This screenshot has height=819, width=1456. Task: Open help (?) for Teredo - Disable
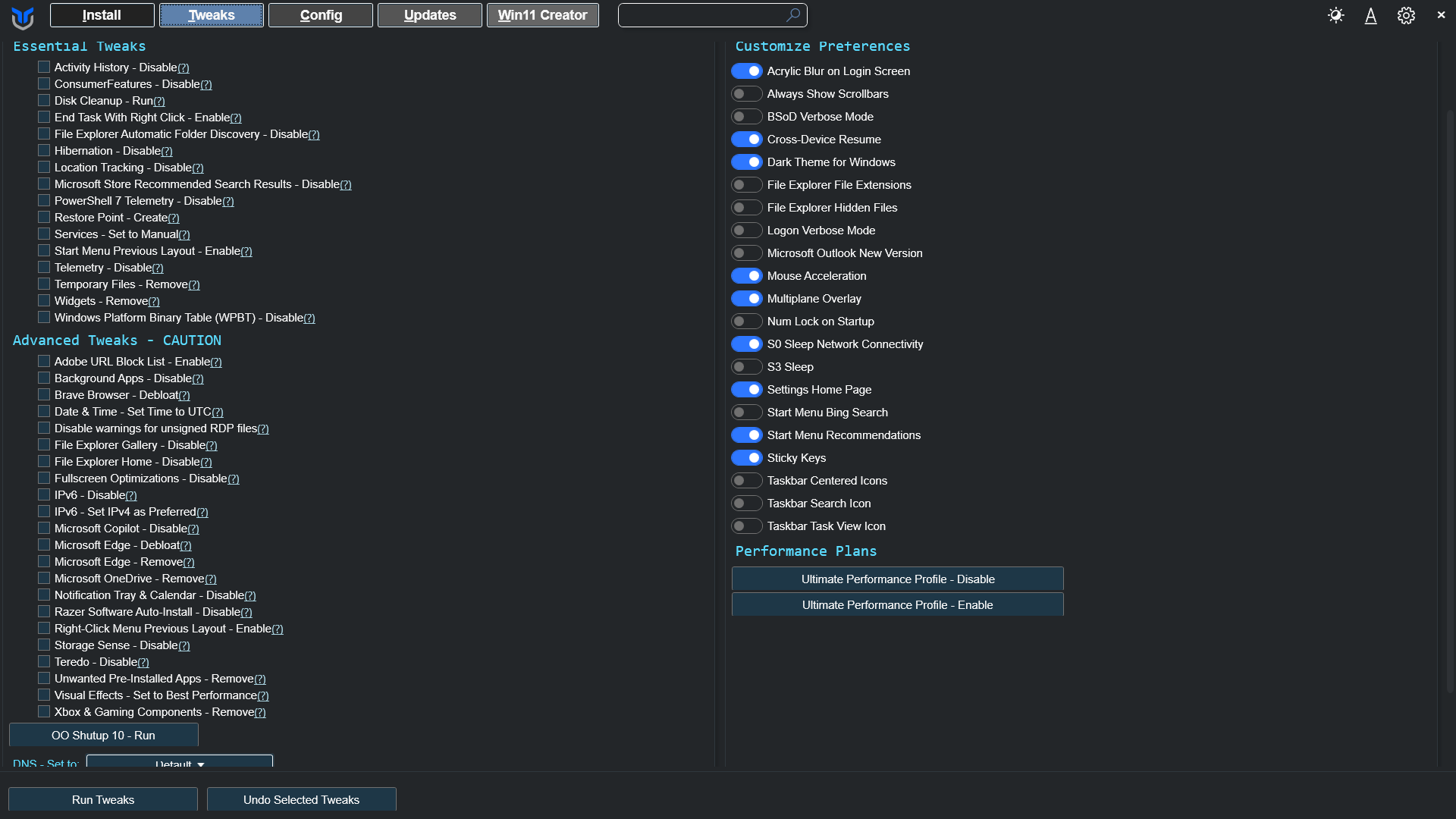pyautogui.click(x=143, y=663)
